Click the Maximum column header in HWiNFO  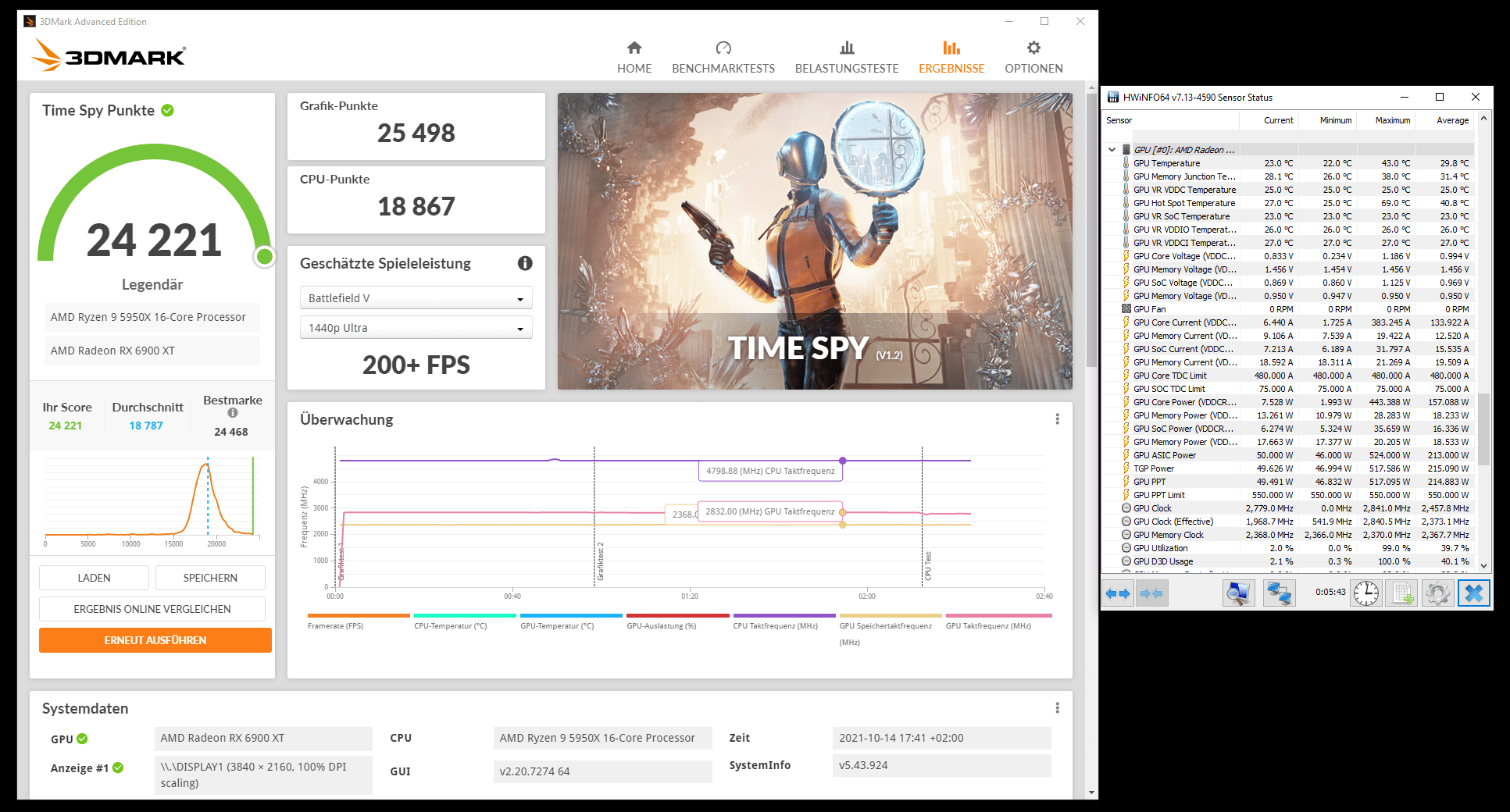click(1386, 120)
